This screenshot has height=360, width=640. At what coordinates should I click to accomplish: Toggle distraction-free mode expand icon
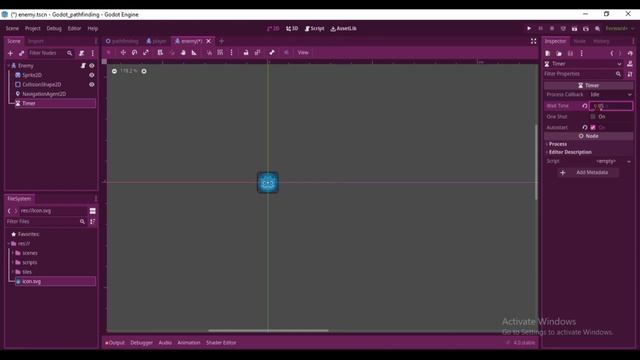(x=533, y=41)
